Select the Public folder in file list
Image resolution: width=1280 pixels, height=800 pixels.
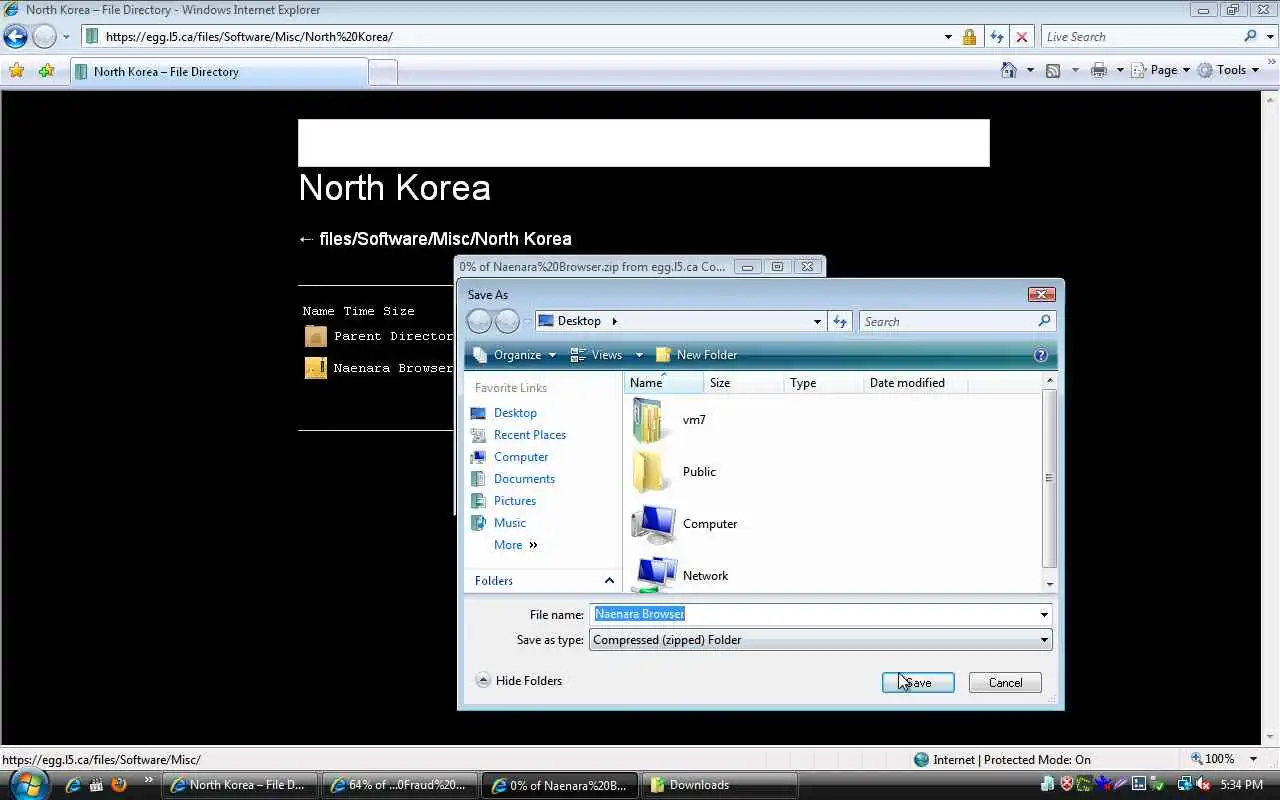pyautogui.click(x=699, y=472)
